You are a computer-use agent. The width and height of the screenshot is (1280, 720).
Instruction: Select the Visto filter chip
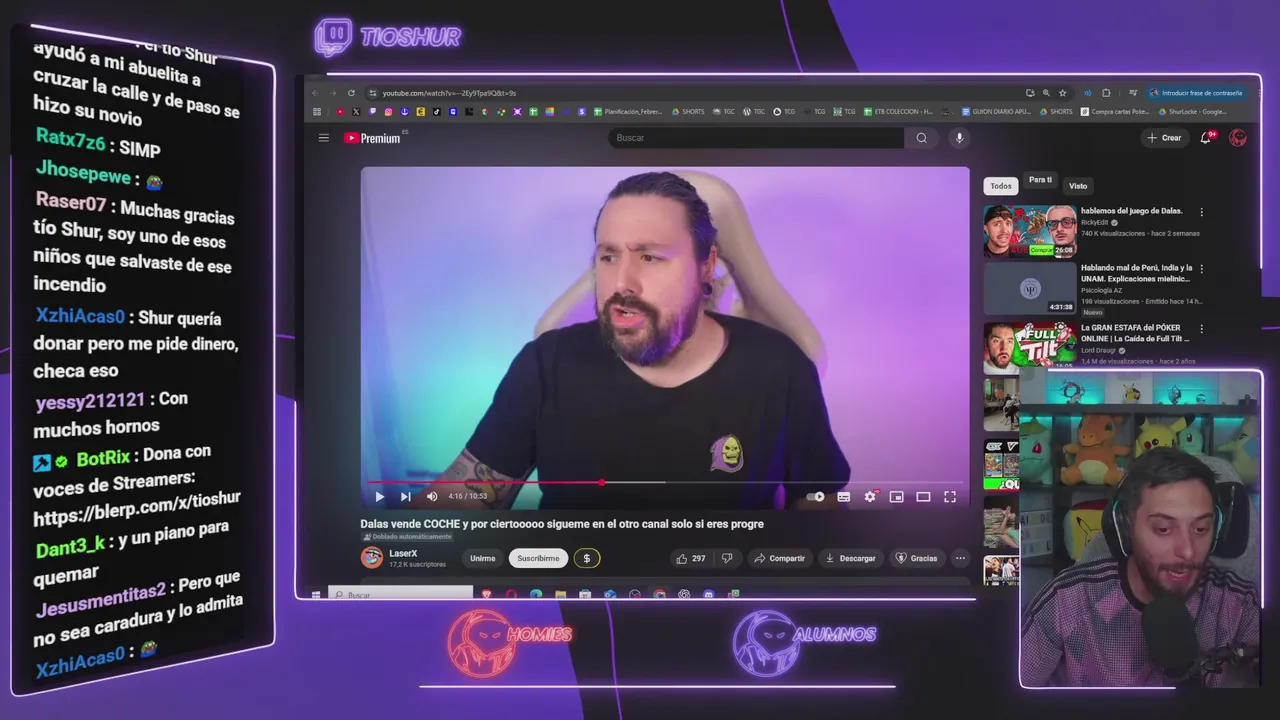[x=1078, y=186]
